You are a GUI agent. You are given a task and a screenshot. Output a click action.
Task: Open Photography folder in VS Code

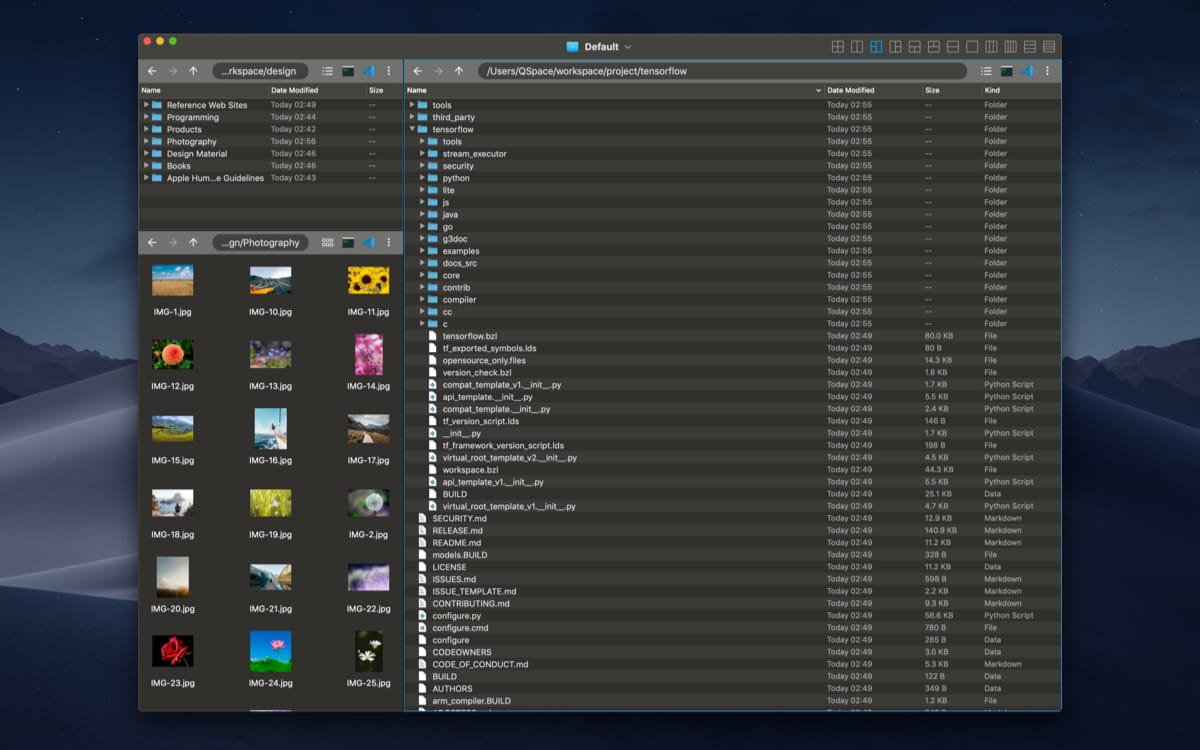pos(368,242)
